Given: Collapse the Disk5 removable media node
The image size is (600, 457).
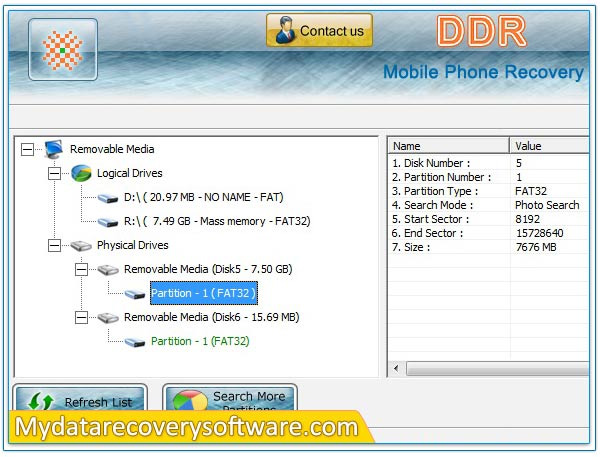Looking at the screenshot, I should pyautogui.click(x=81, y=269).
